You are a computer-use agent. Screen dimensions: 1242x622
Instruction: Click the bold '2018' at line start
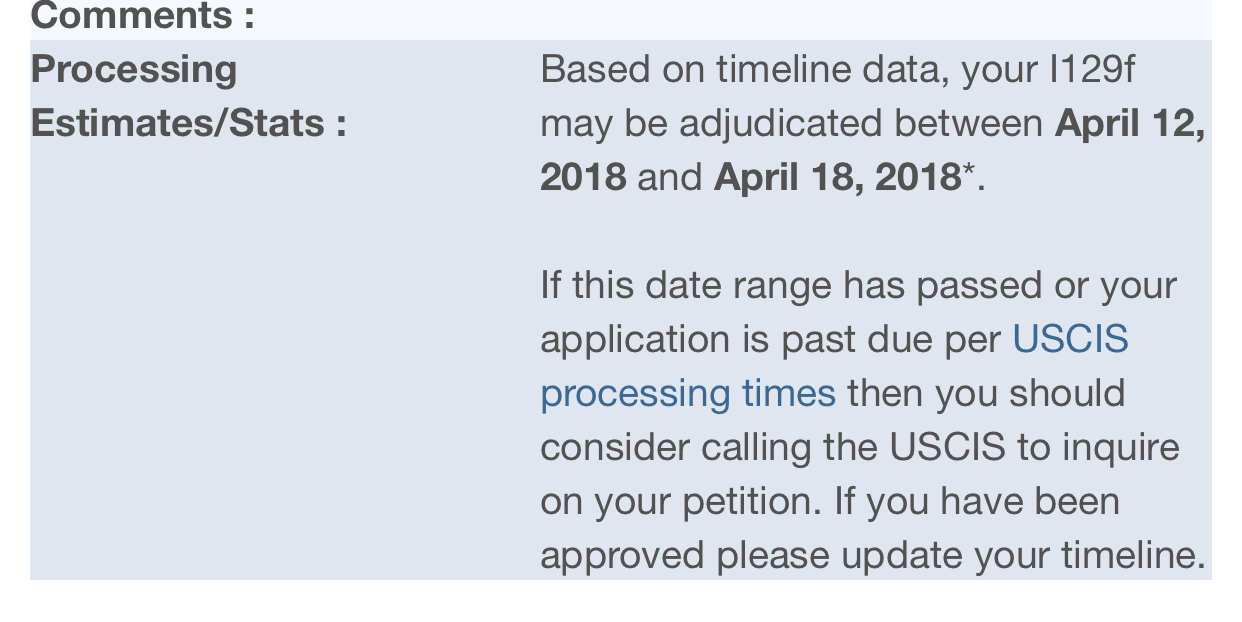click(583, 178)
